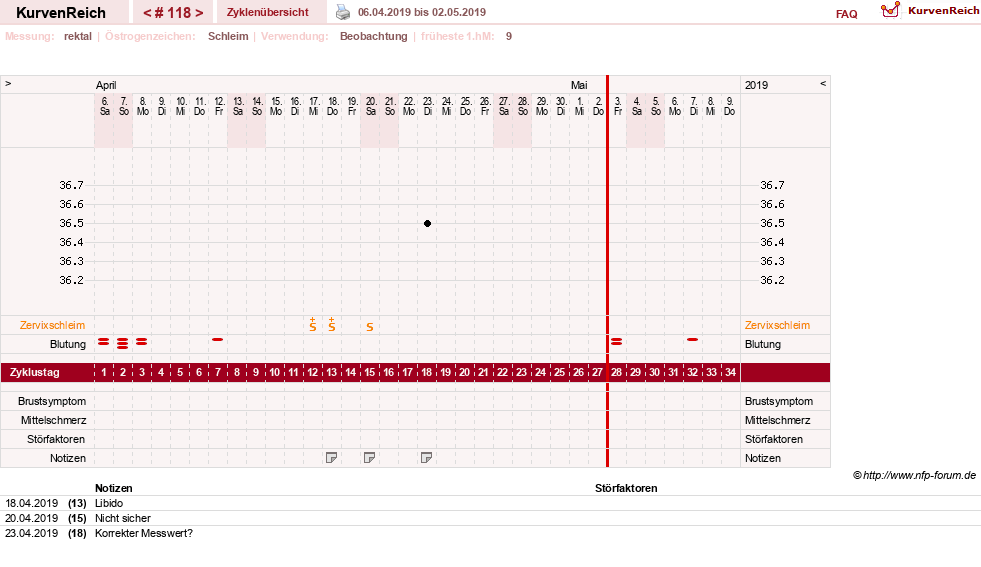Click the left Störfaktoren row label
The height and width of the screenshot is (567, 981).
coord(56,439)
